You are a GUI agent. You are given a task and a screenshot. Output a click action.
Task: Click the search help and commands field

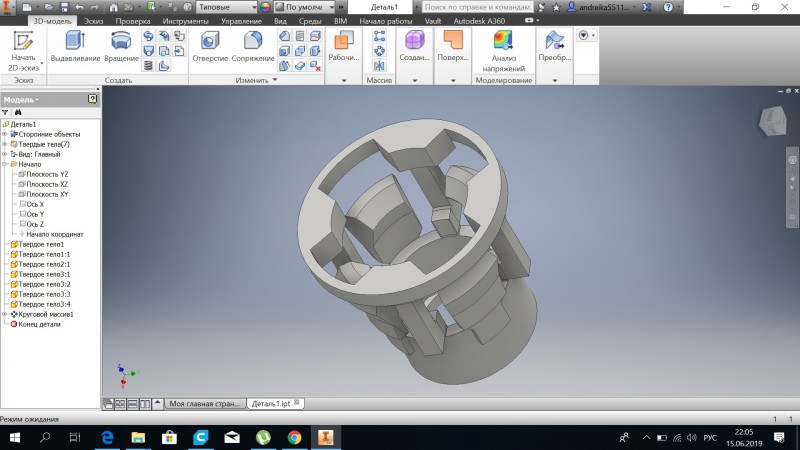tap(478, 7)
